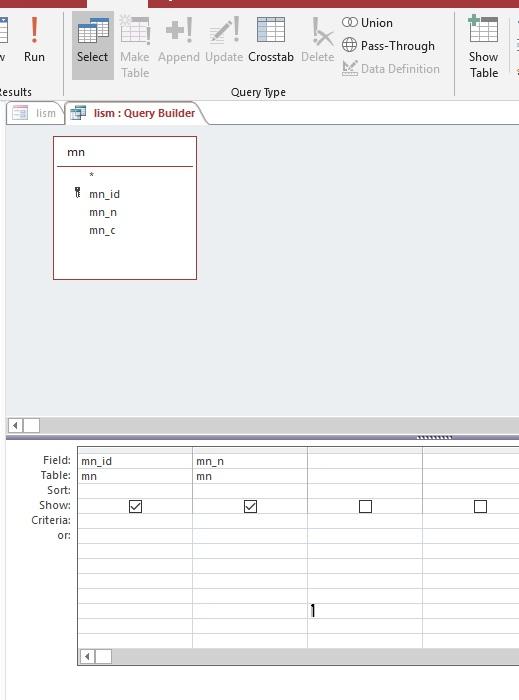This screenshot has width=519, height=700.
Task: Check Show box in third grid column
Action: click(365, 506)
